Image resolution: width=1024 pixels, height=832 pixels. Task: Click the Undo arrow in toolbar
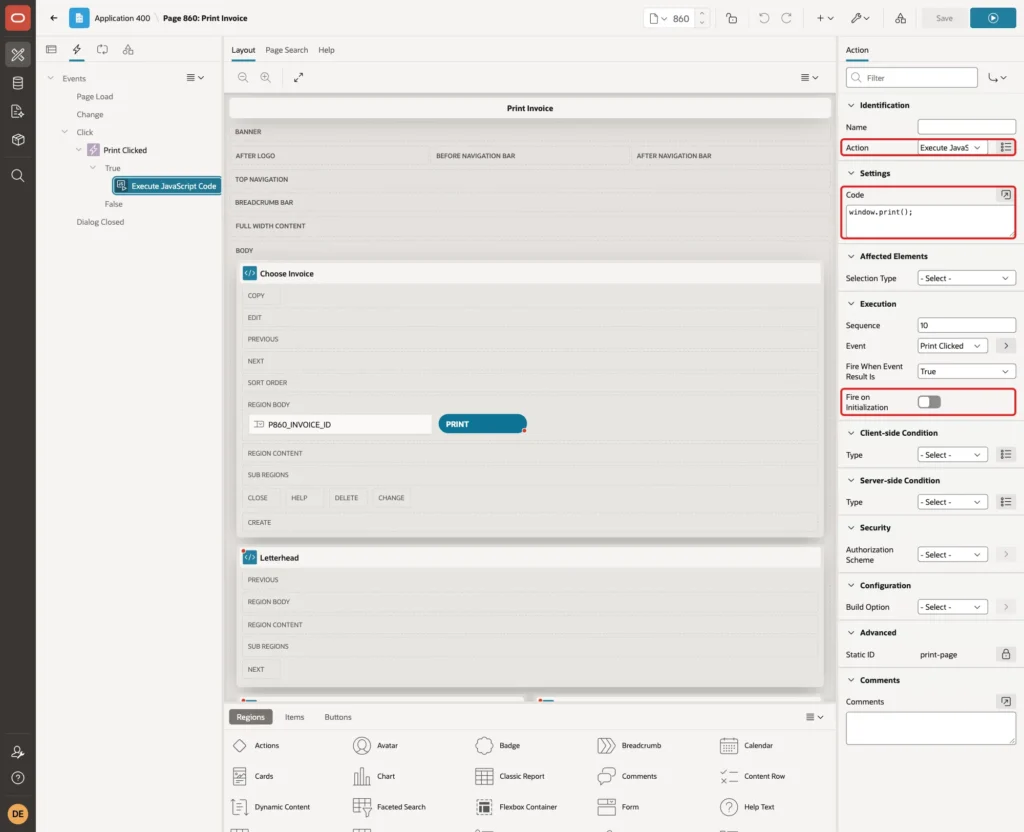[763, 18]
